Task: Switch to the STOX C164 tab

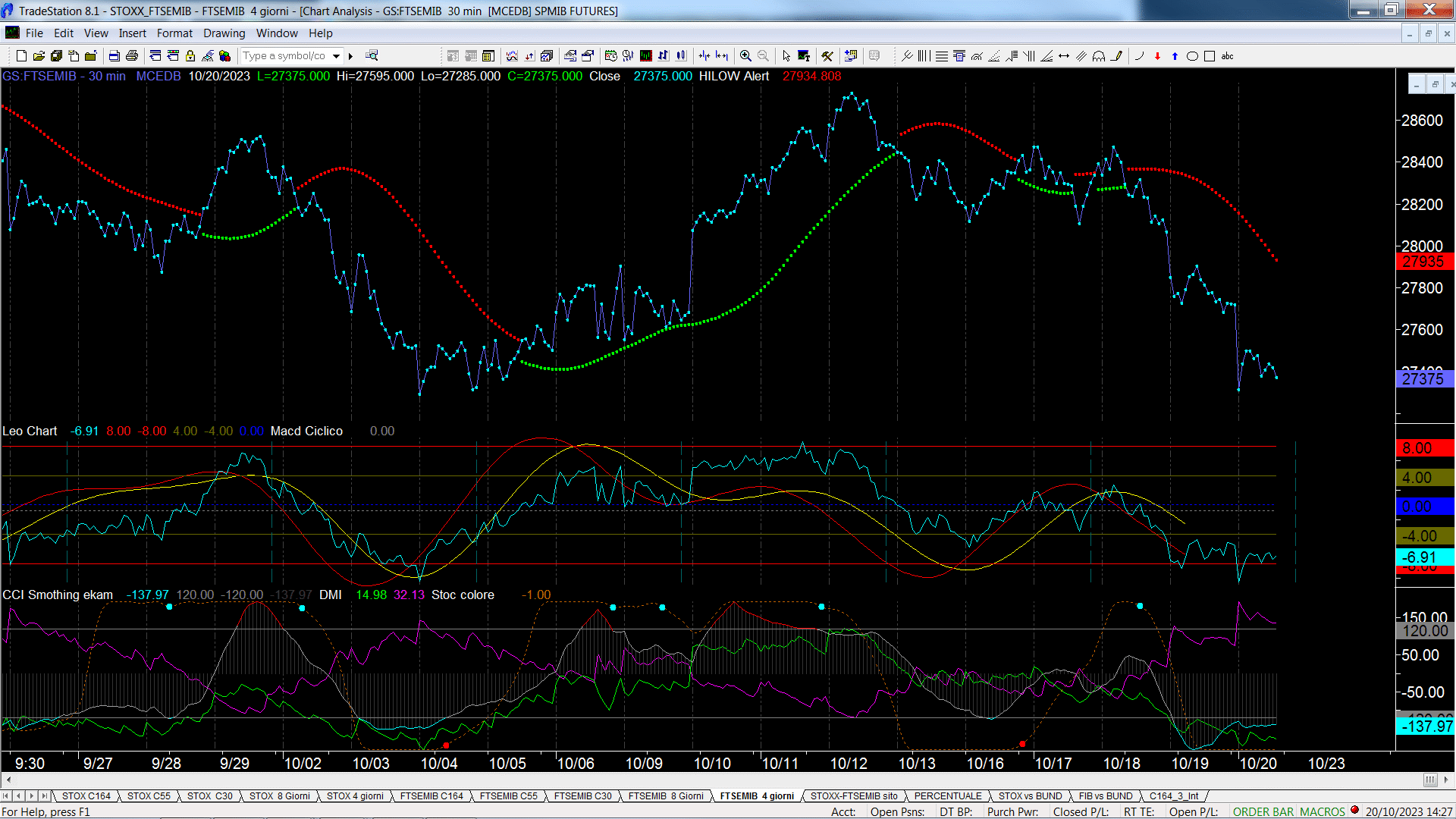Action: tap(86, 796)
